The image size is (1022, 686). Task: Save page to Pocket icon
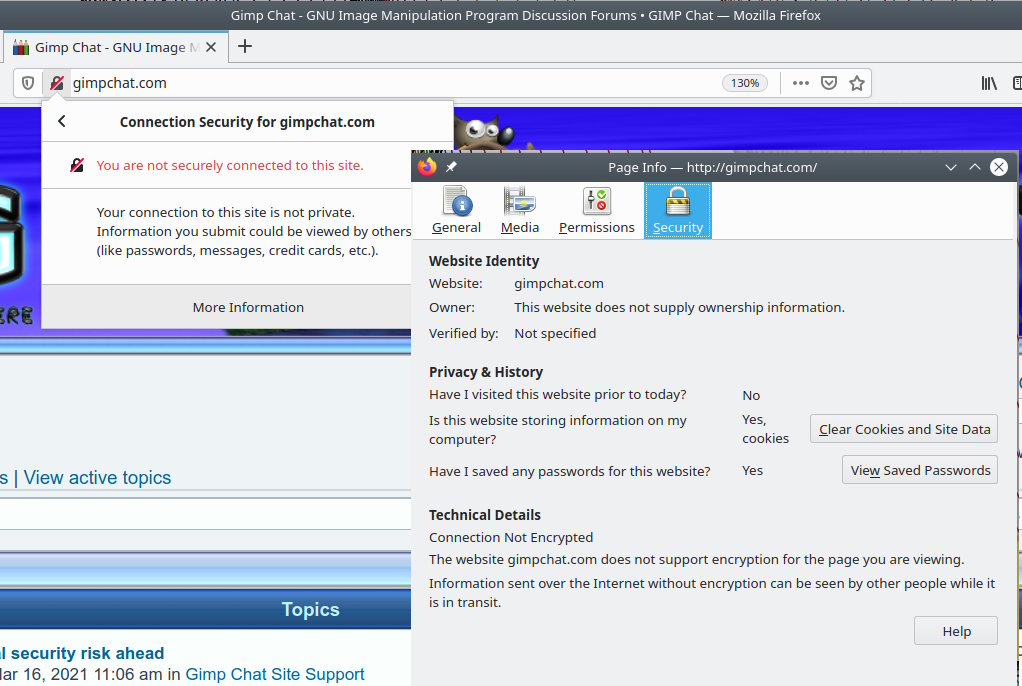coord(828,83)
